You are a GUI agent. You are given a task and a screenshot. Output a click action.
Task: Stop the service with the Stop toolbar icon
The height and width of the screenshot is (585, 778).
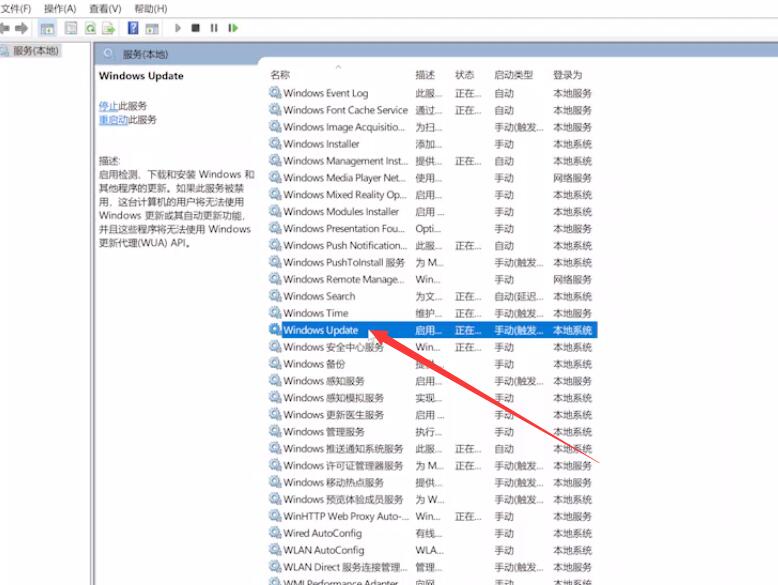click(195, 28)
